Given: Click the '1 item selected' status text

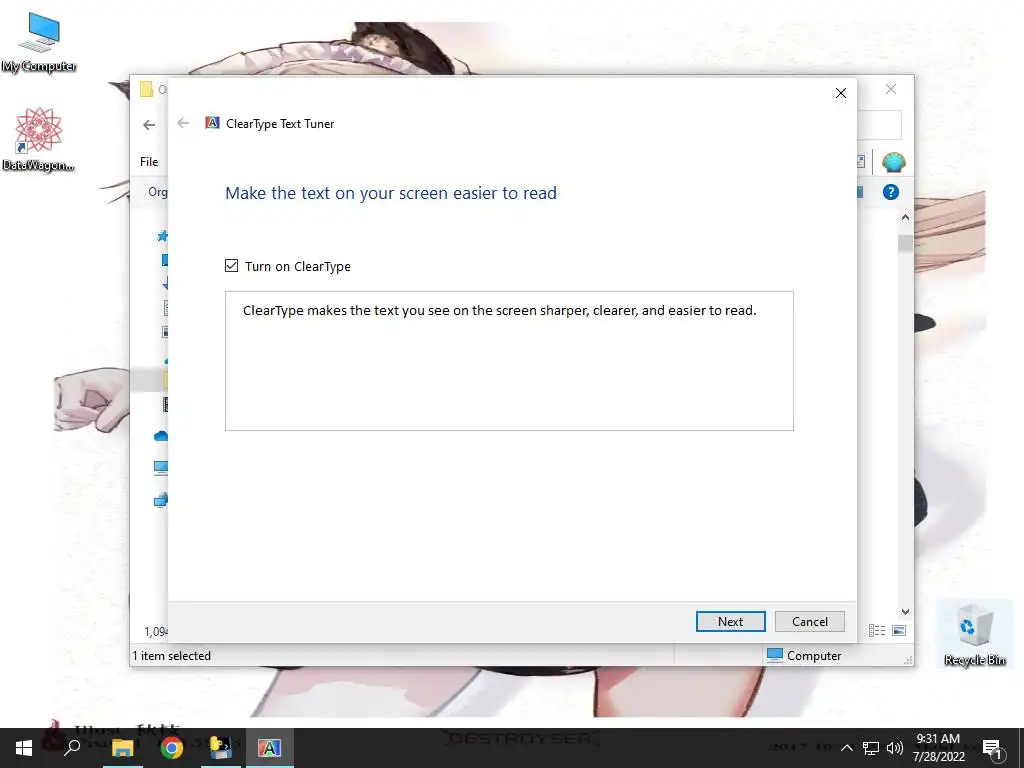Looking at the screenshot, I should (172, 656).
